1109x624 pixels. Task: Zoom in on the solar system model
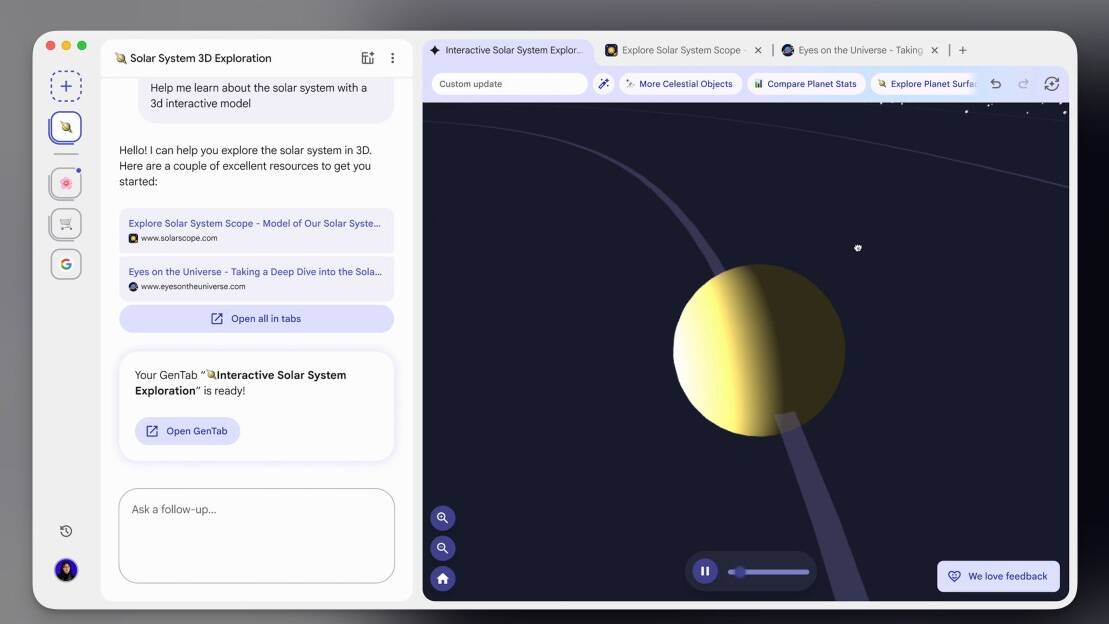pos(442,518)
